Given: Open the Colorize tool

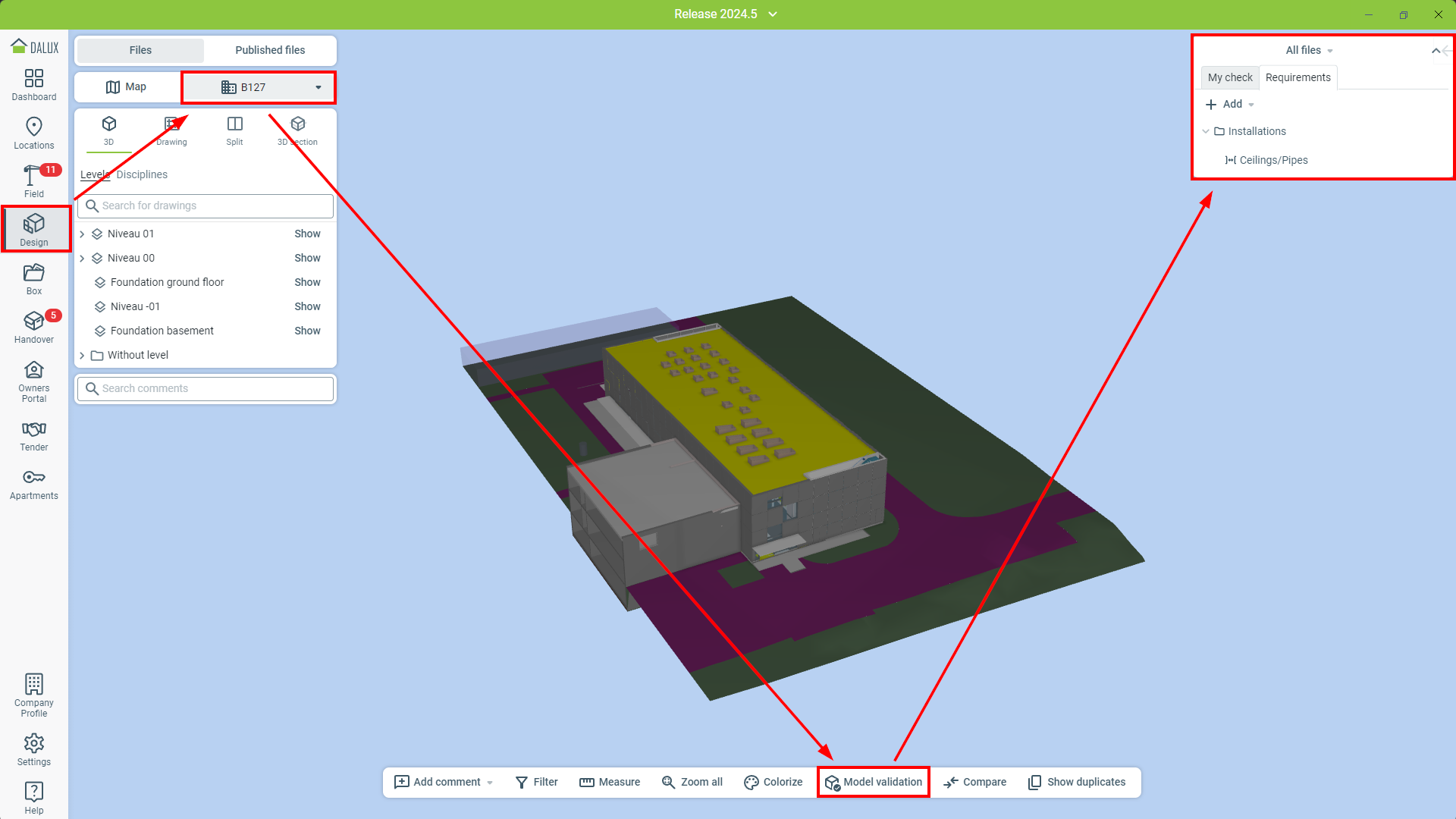Looking at the screenshot, I should tap(773, 782).
